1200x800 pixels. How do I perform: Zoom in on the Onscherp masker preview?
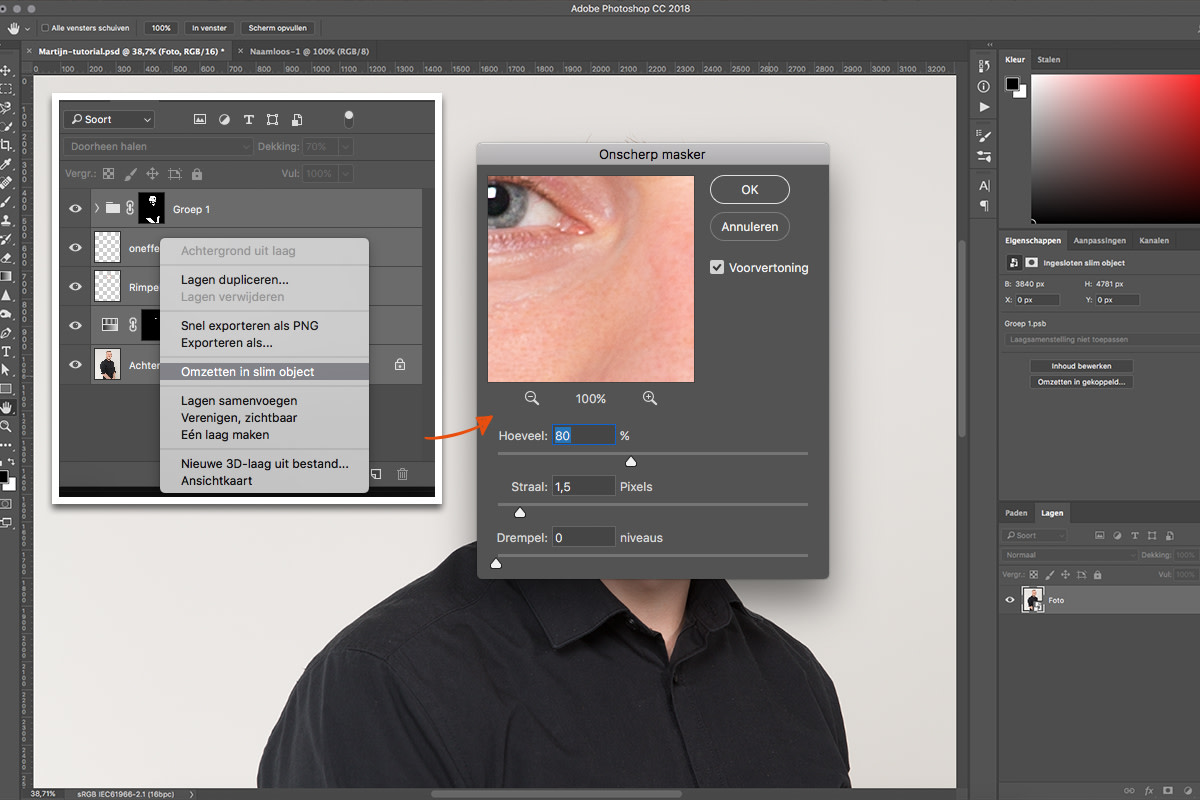(650, 398)
